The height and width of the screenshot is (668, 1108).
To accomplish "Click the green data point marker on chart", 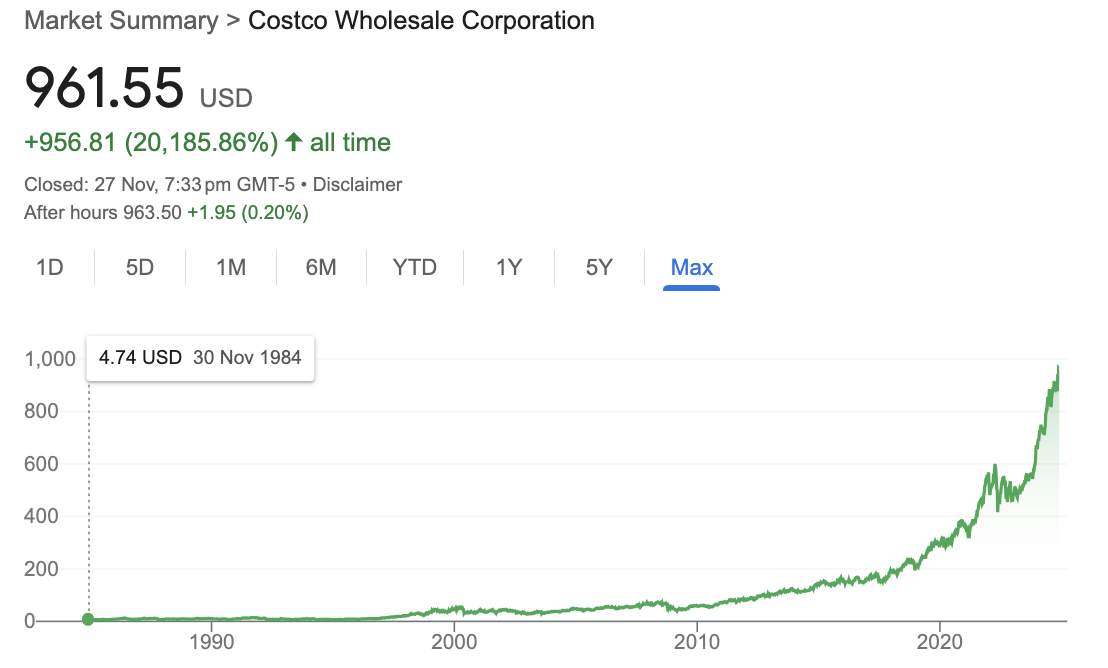I will (x=88, y=620).
